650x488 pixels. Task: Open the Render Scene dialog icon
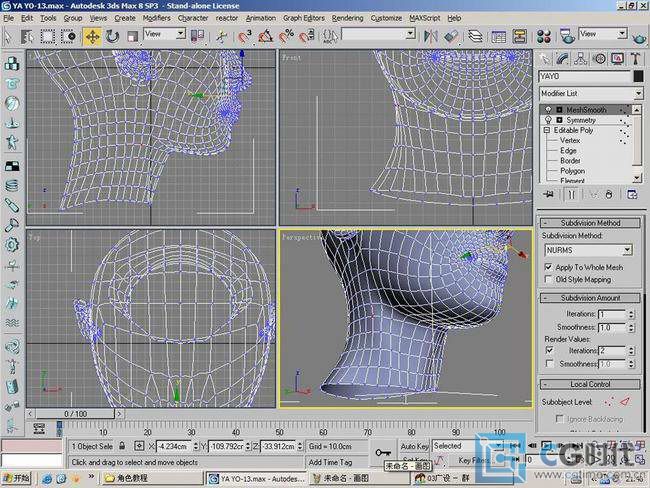click(x=567, y=36)
